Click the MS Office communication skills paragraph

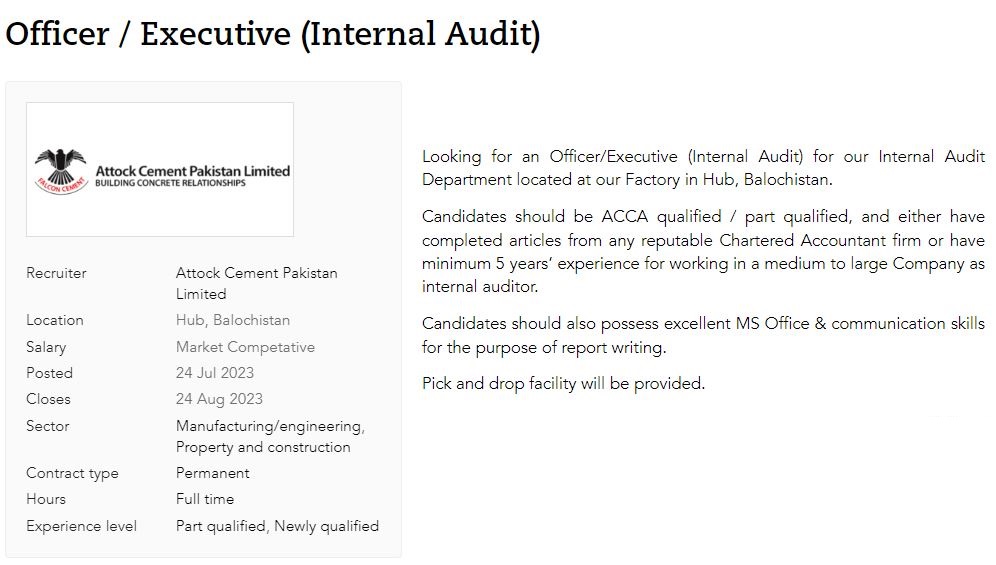pyautogui.click(x=703, y=335)
